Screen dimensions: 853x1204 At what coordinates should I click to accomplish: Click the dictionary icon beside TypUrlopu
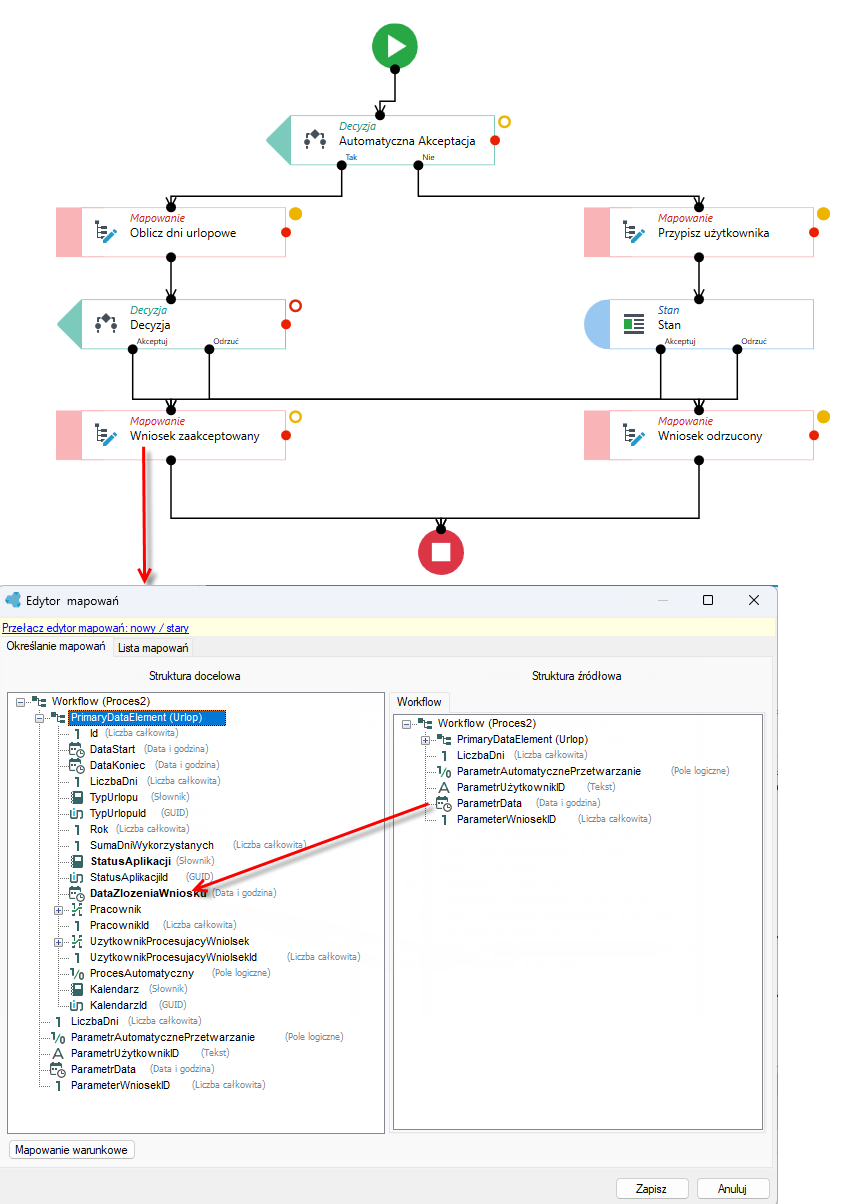point(76,797)
